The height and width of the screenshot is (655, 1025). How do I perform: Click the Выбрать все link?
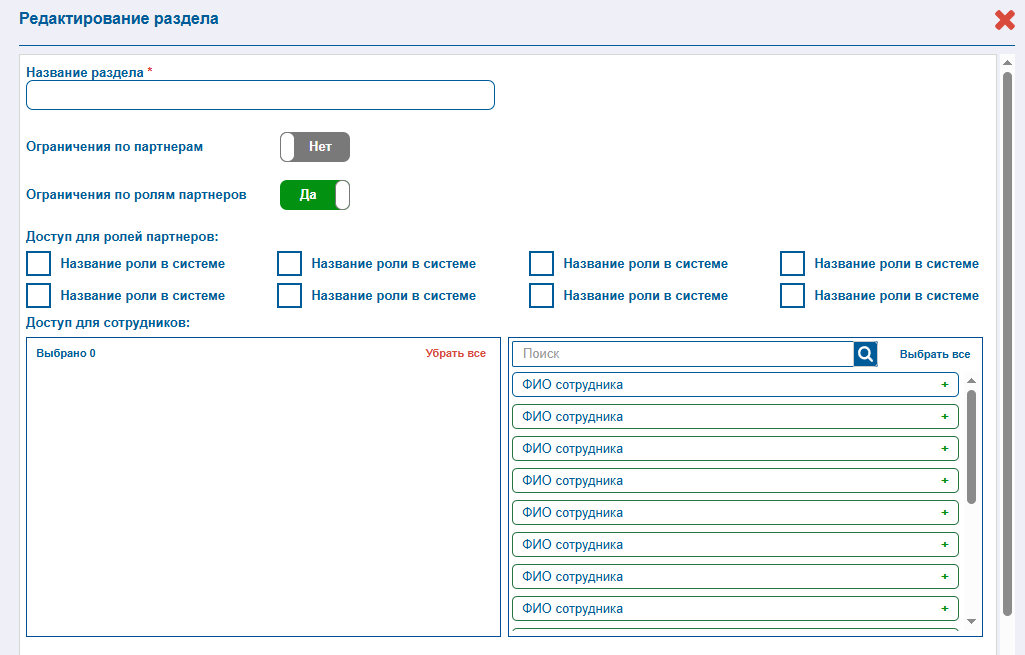tap(935, 354)
